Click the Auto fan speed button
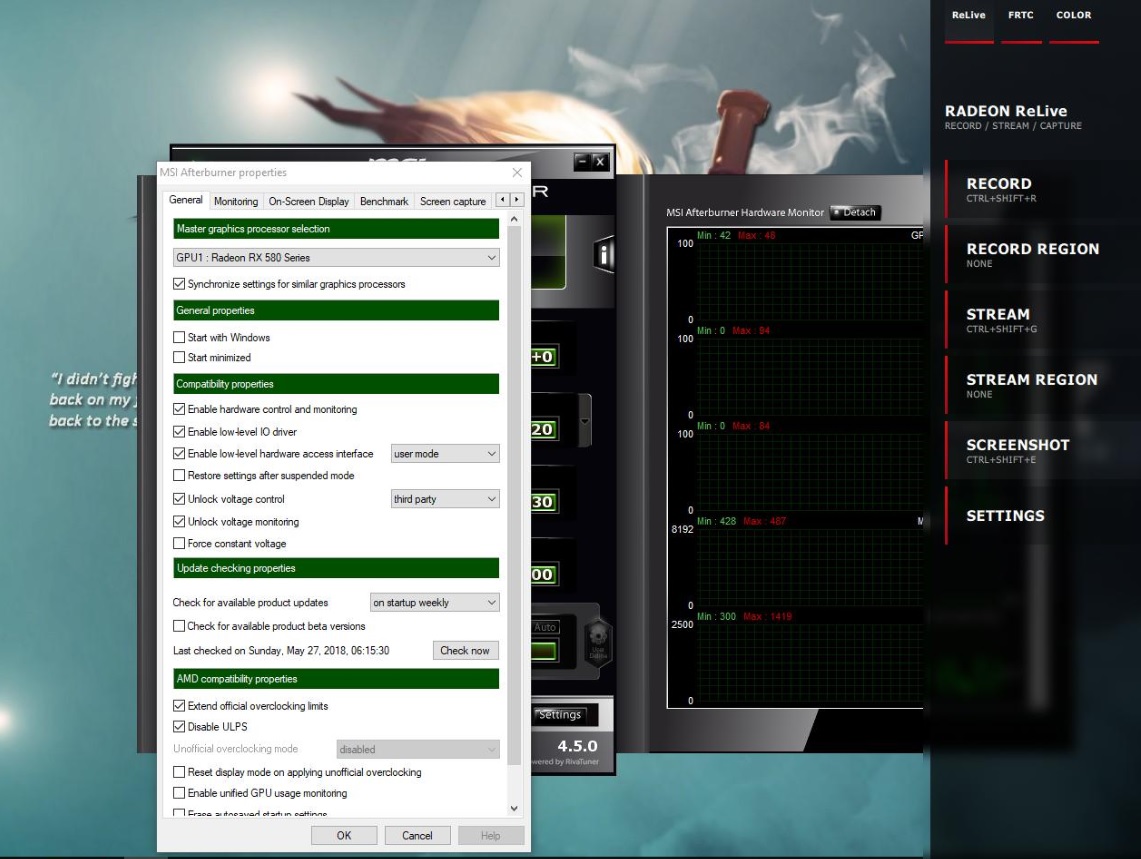Screen dimensions: 1141x859 tap(545, 627)
